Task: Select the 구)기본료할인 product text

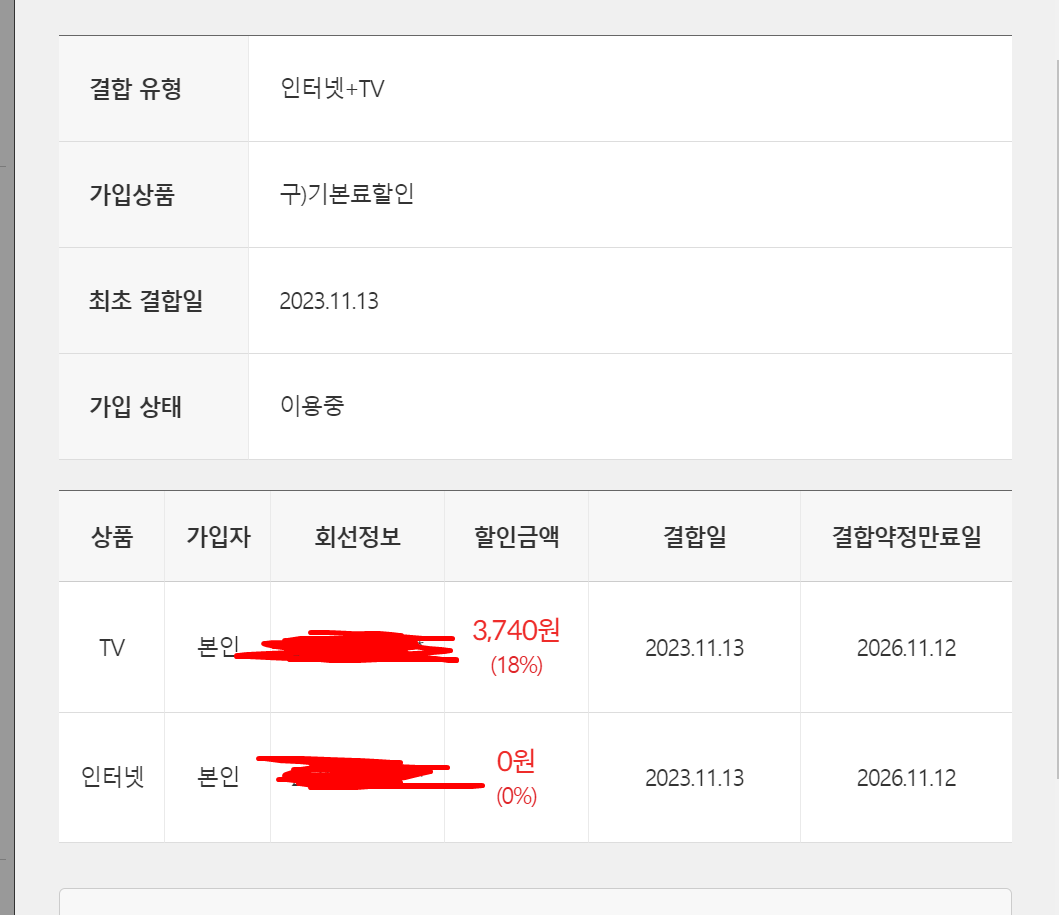Action: 347,194
